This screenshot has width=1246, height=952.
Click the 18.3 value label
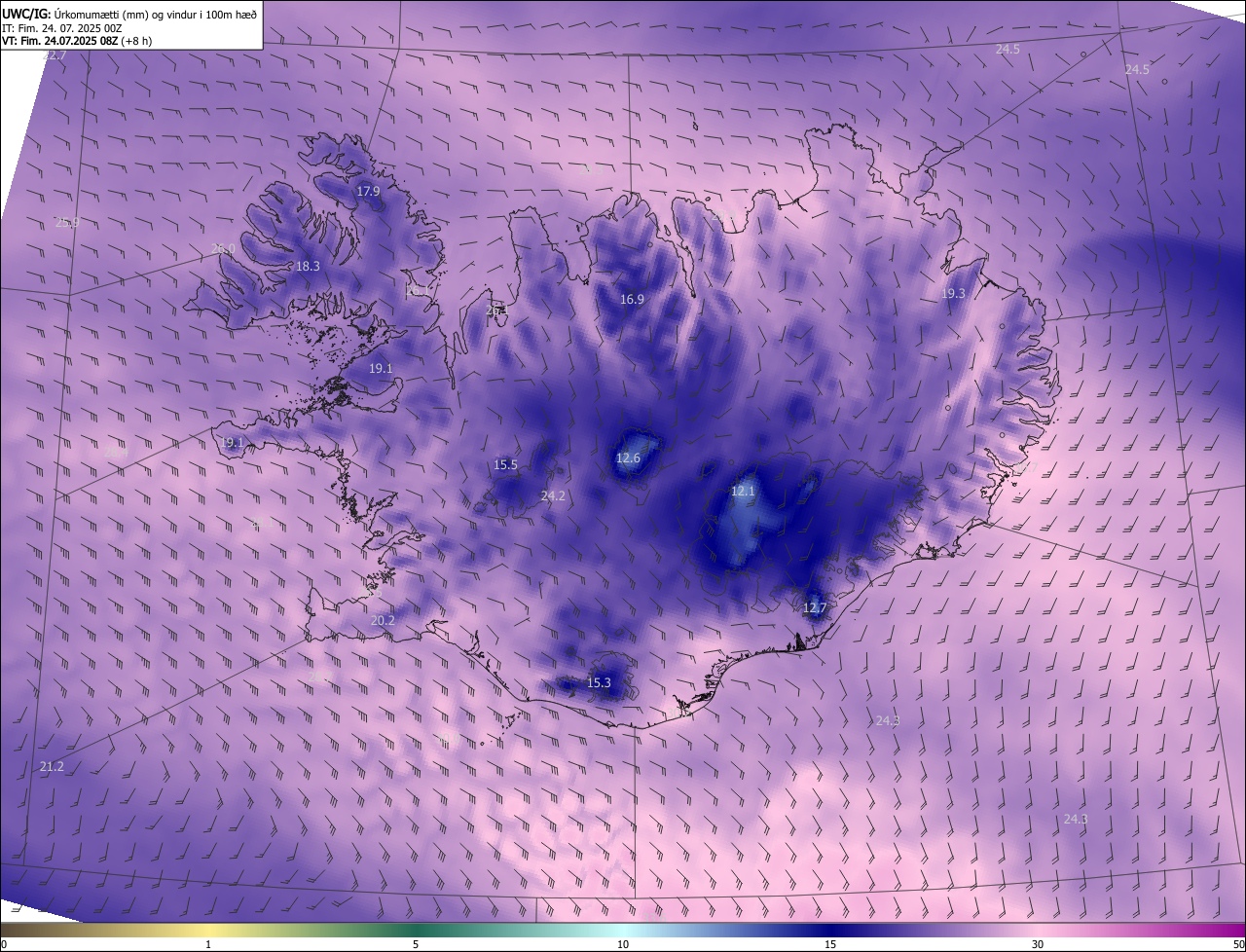pos(308,266)
